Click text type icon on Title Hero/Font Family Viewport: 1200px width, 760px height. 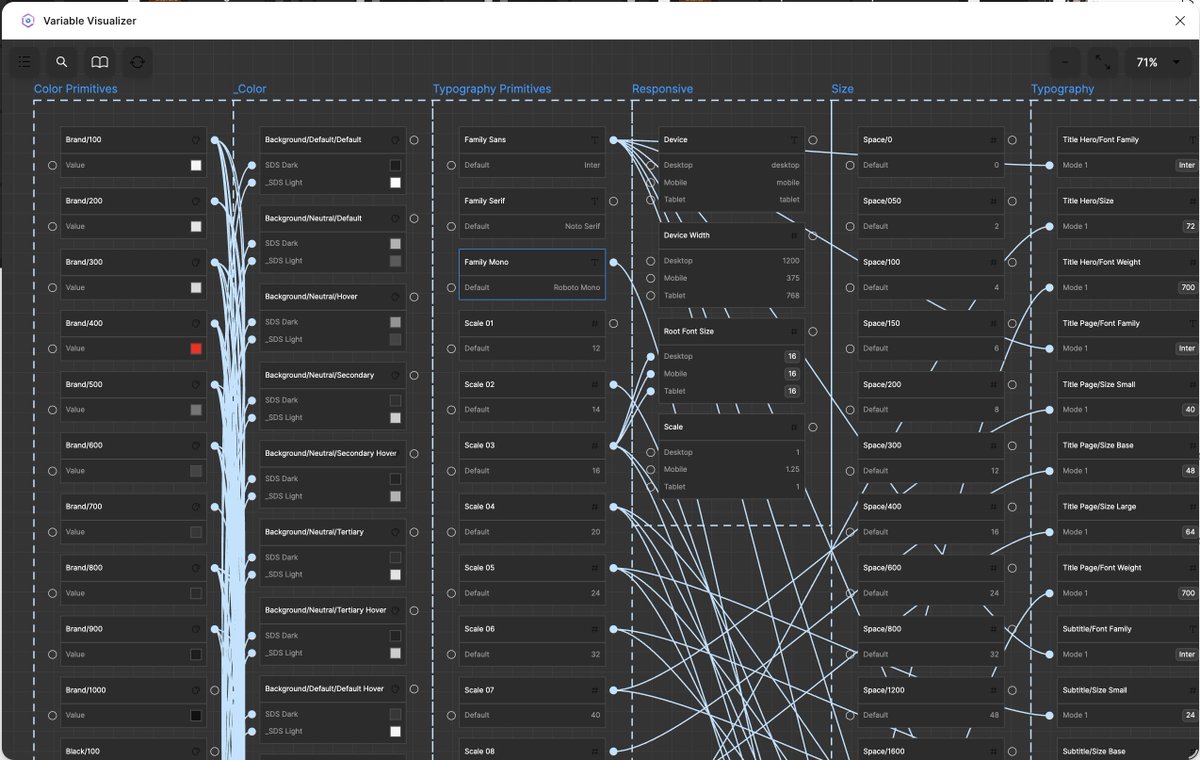point(1192,140)
